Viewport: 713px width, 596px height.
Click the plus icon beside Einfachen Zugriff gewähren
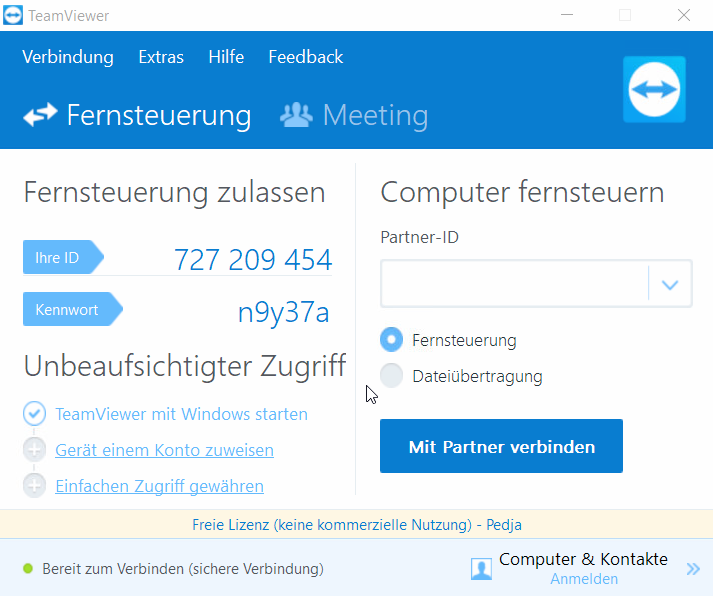(x=34, y=486)
